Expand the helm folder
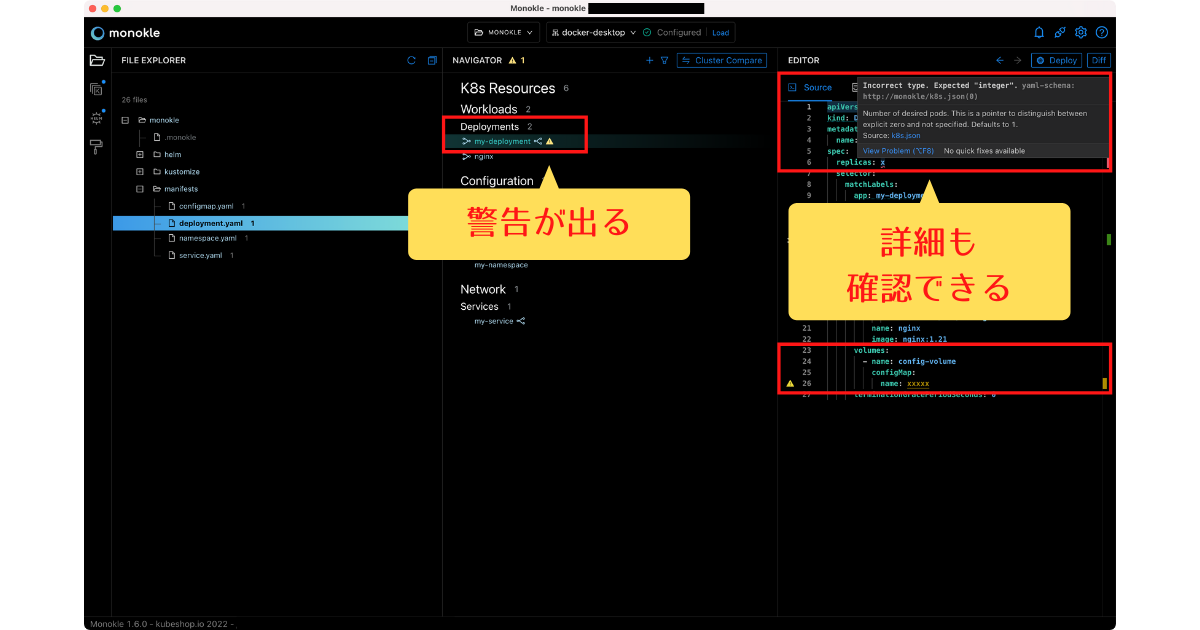1200x630 pixels. [x=140, y=155]
